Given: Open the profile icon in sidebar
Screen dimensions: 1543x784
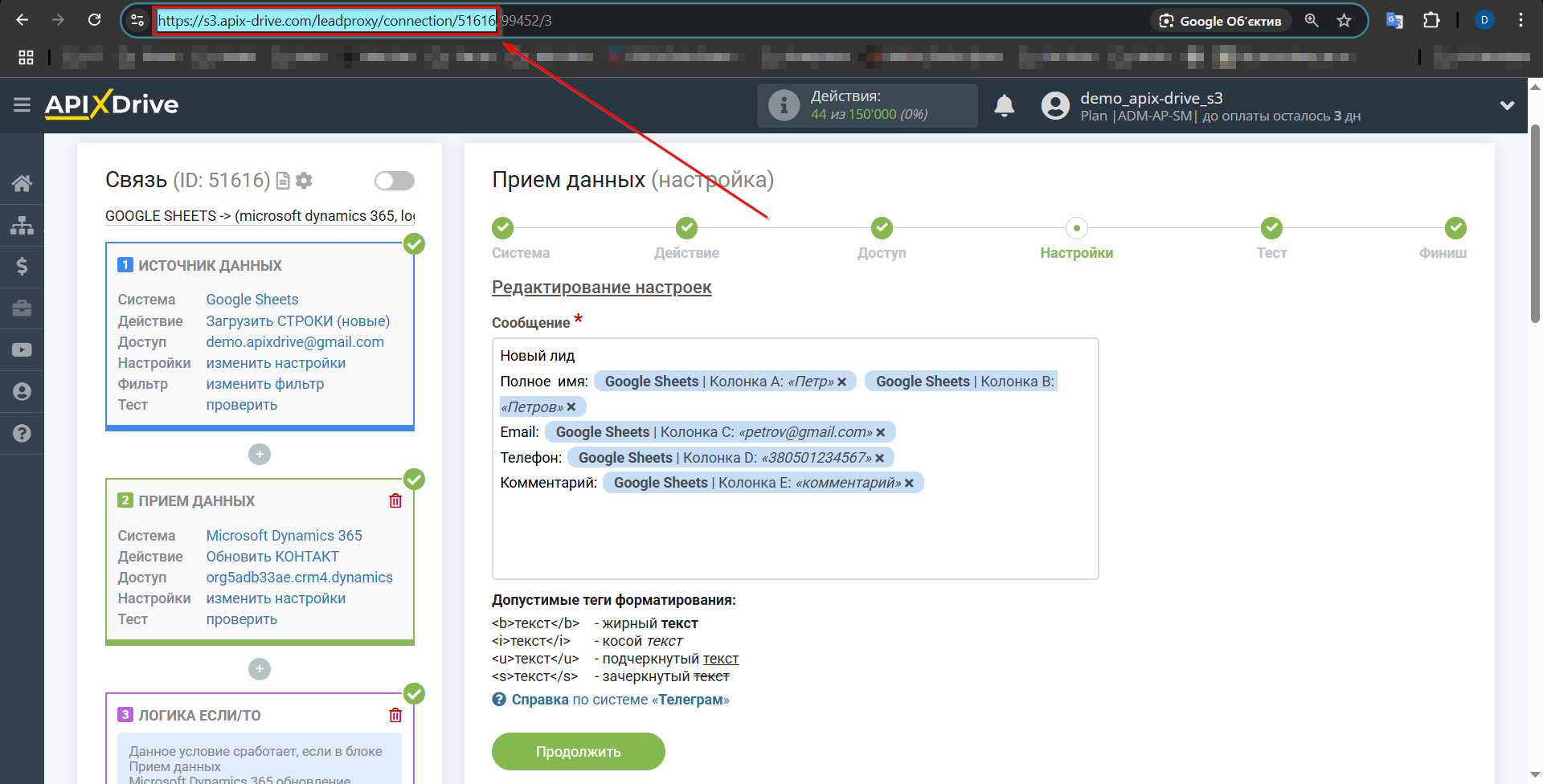Looking at the screenshot, I should point(22,391).
